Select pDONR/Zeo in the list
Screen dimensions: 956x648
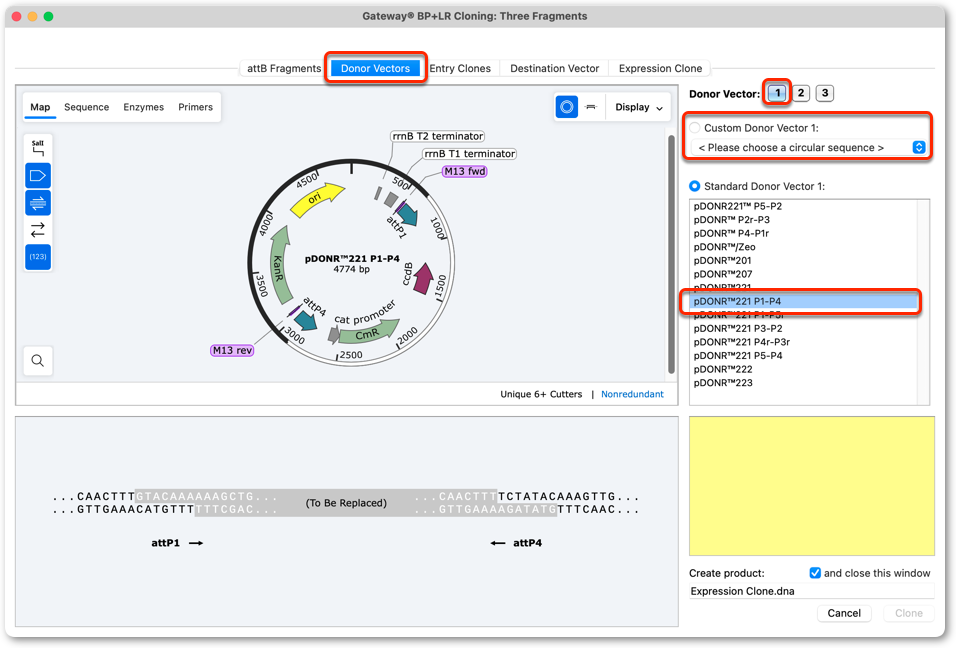pos(804,247)
